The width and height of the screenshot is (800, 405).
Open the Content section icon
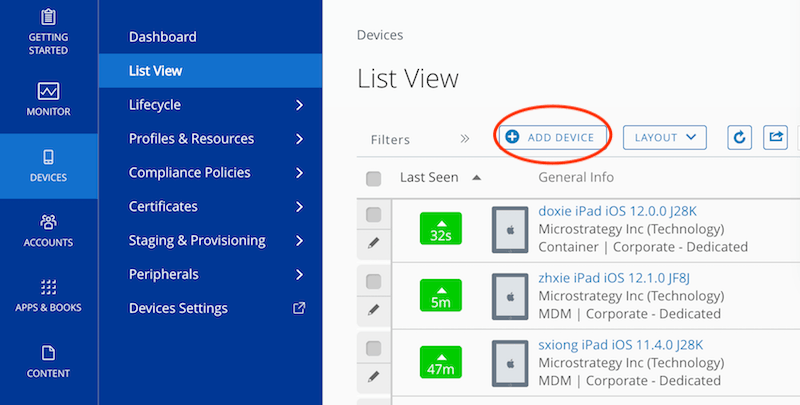tap(48, 353)
